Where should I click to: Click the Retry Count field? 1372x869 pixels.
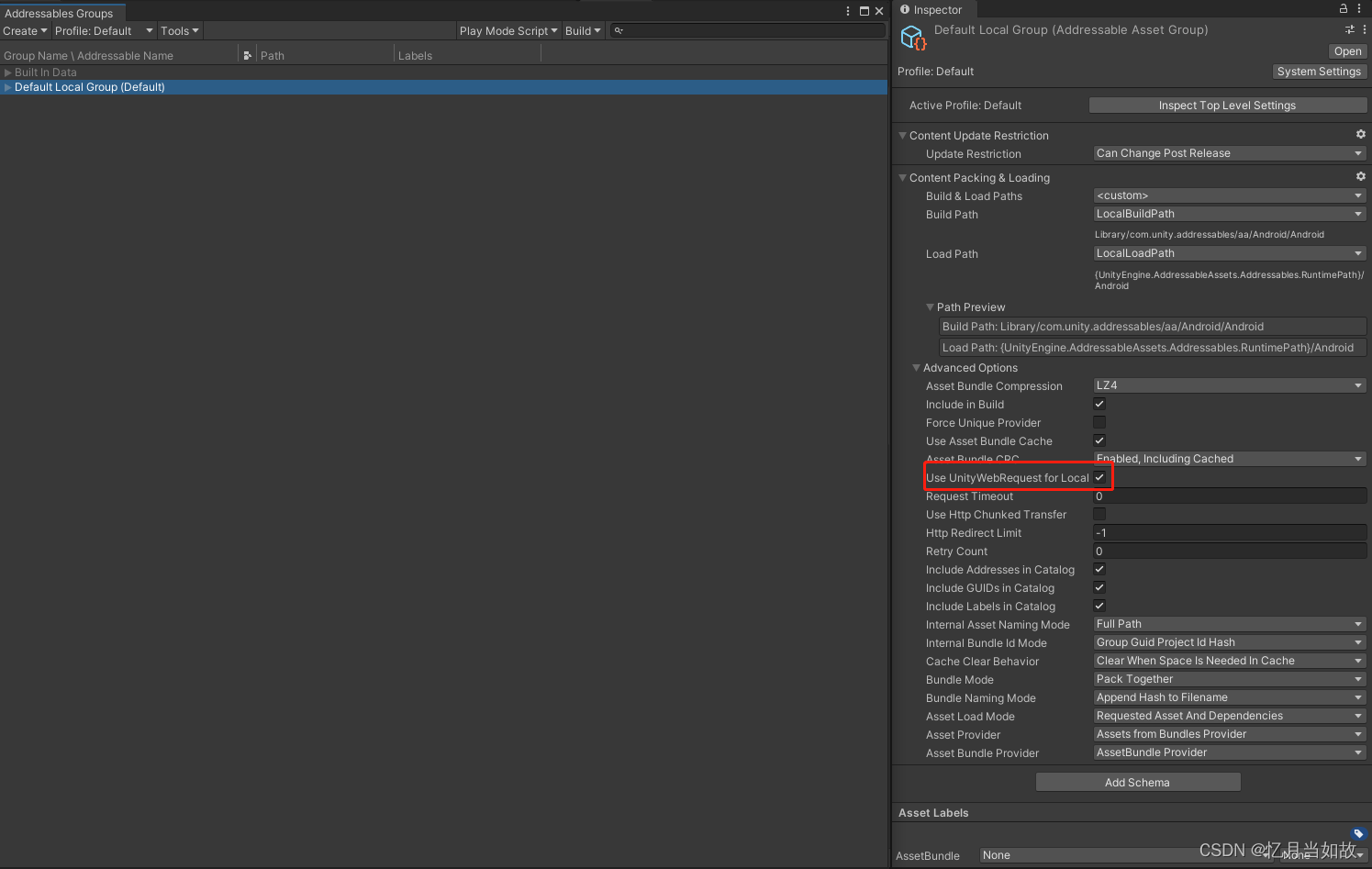click(1230, 551)
